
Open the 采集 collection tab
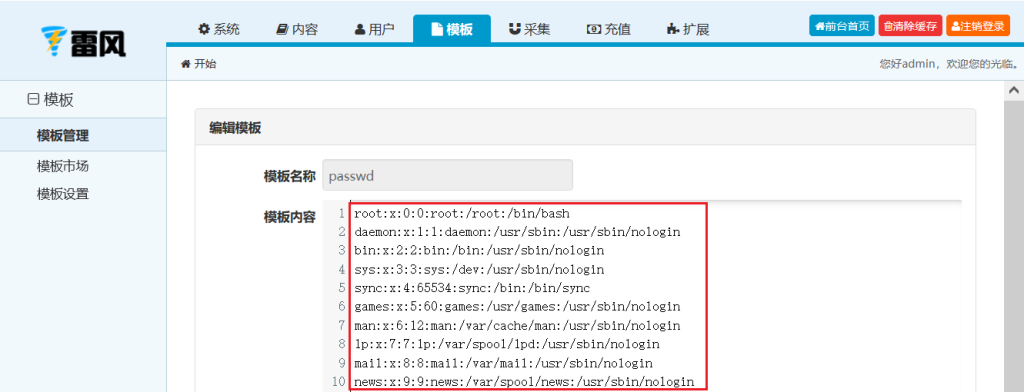(529, 29)
